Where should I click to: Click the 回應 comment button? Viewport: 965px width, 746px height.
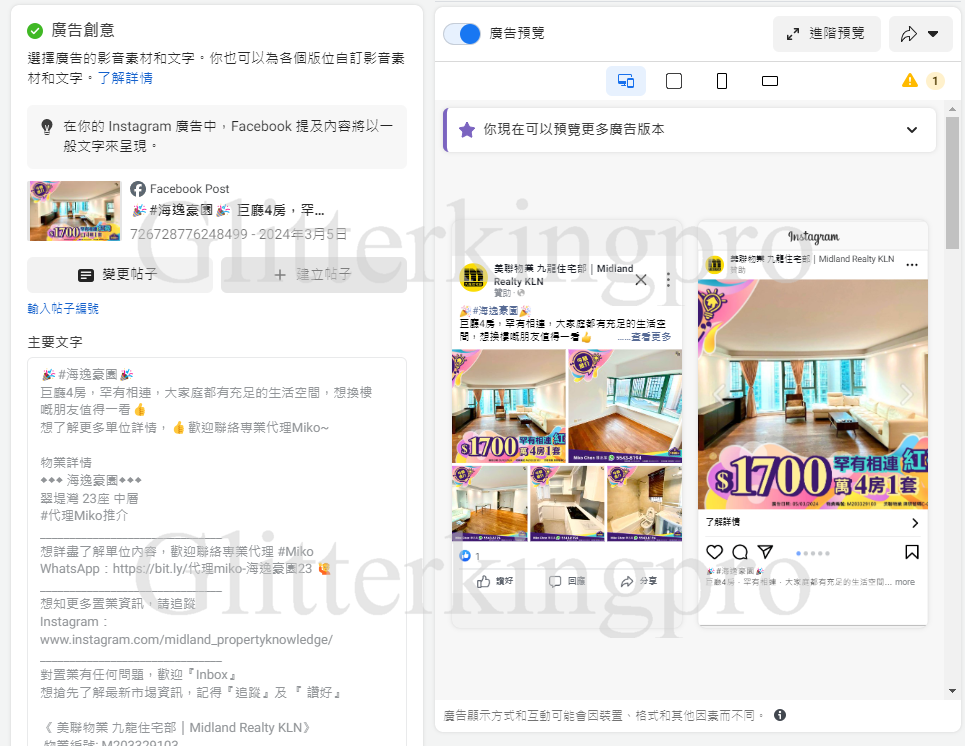[x=567, y=581]
